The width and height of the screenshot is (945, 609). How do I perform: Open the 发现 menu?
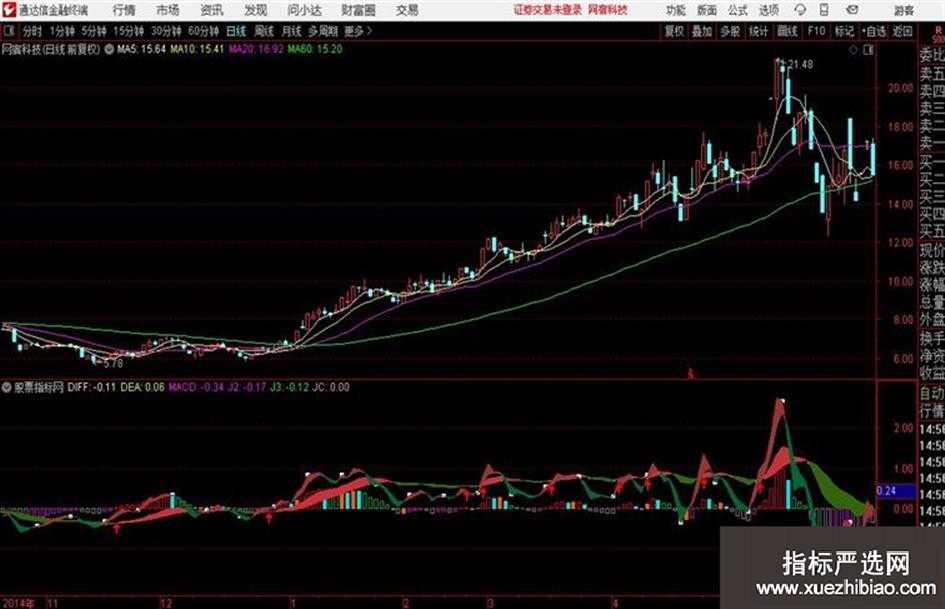[x=256, y=10]
